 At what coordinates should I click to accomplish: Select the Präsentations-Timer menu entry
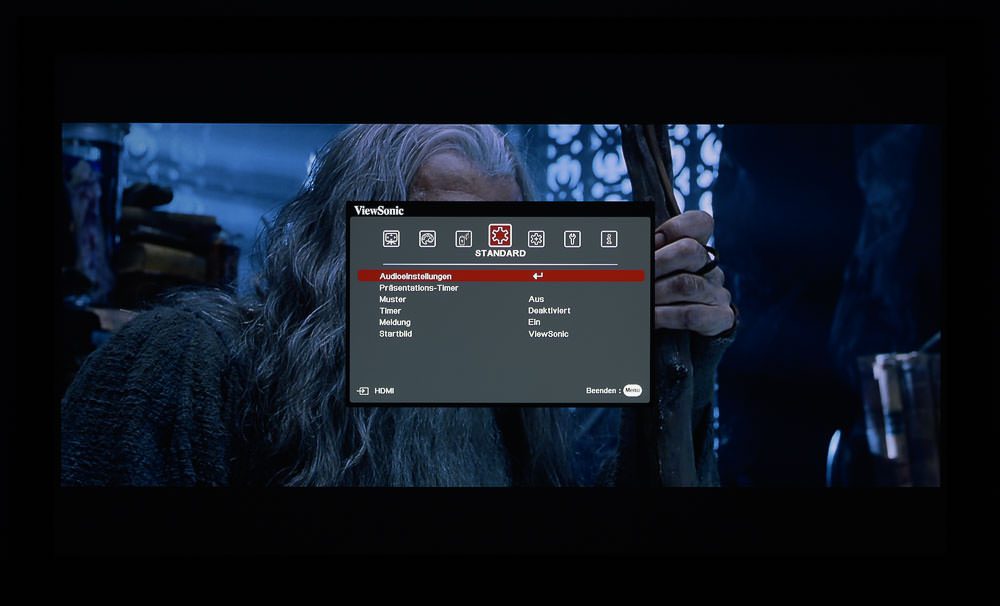(418, 288)
